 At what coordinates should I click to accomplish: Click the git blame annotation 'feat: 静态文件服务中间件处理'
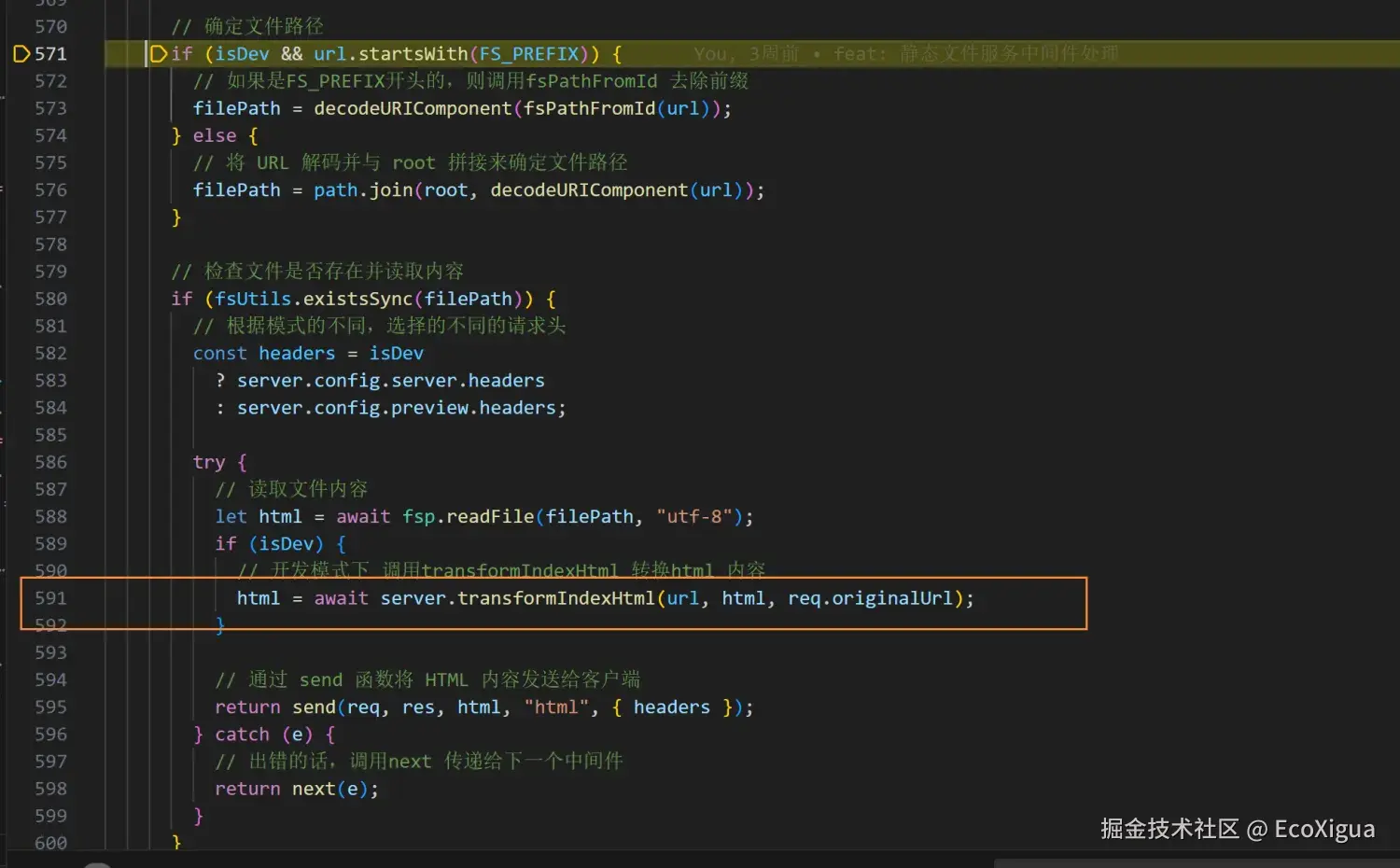(976, 54)
